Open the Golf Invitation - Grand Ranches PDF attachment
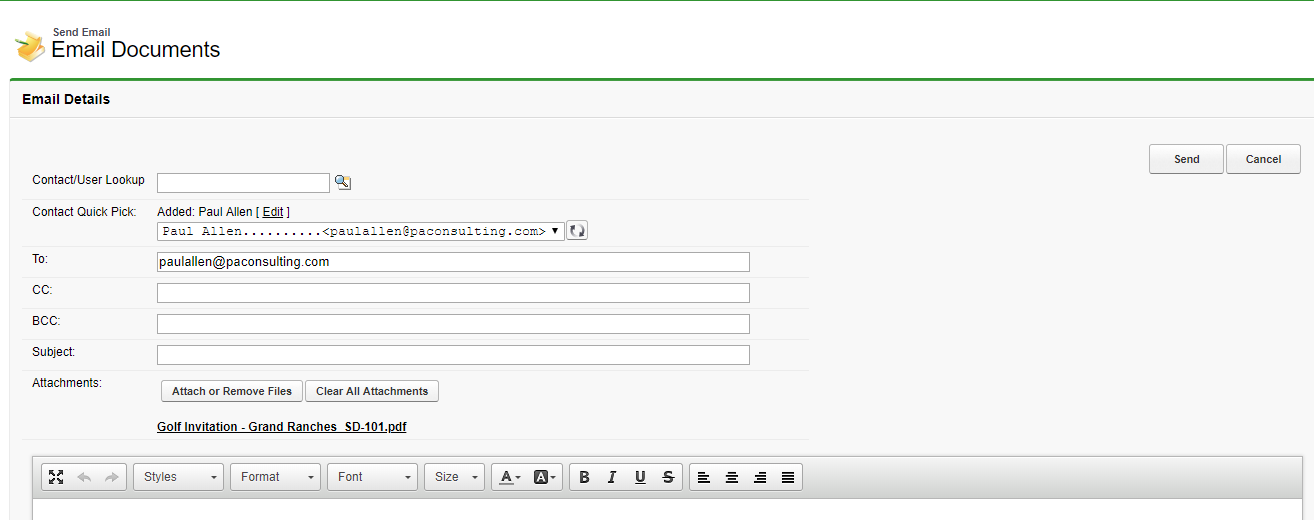 coord(282,427)
